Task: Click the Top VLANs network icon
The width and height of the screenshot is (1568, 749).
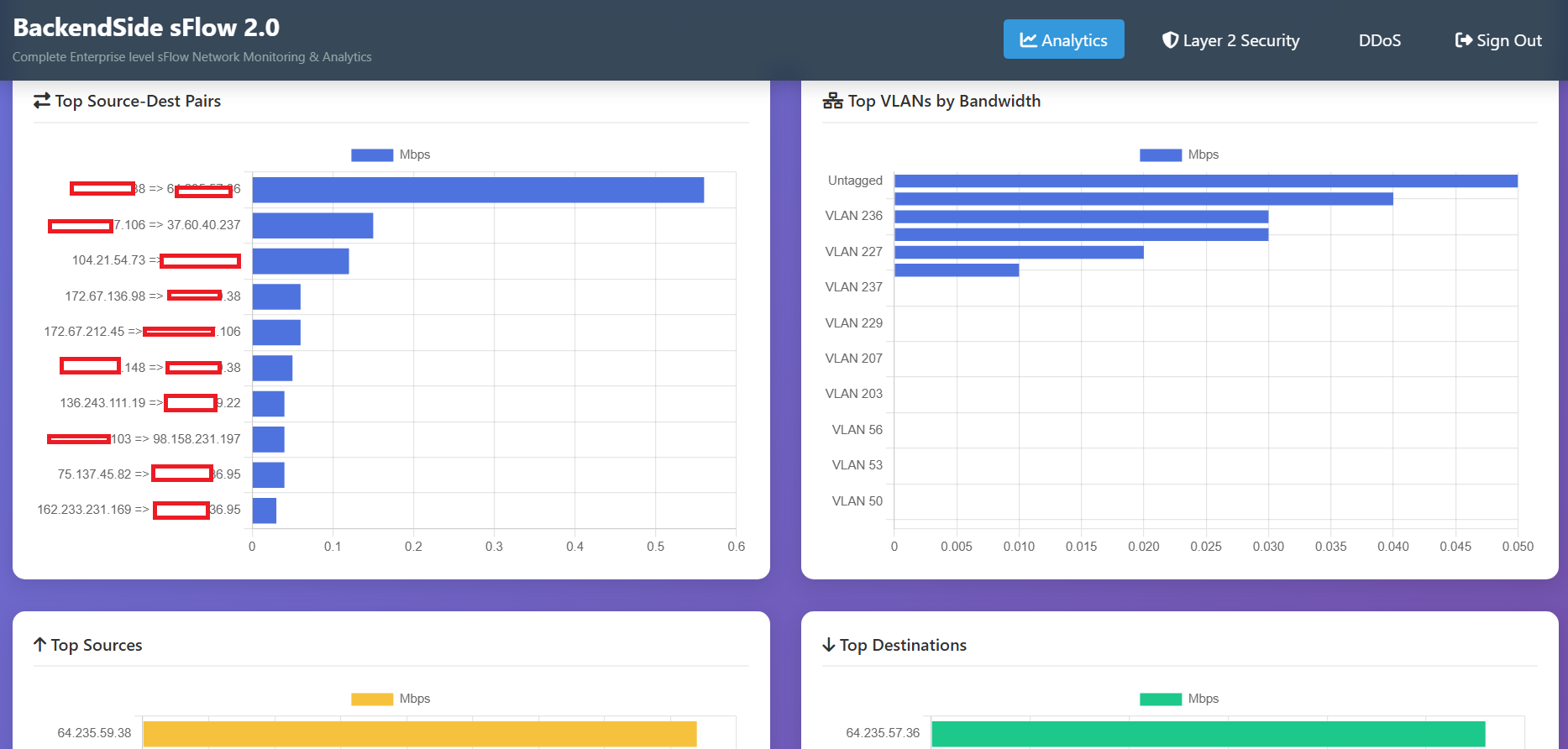Action: (832, 101)
